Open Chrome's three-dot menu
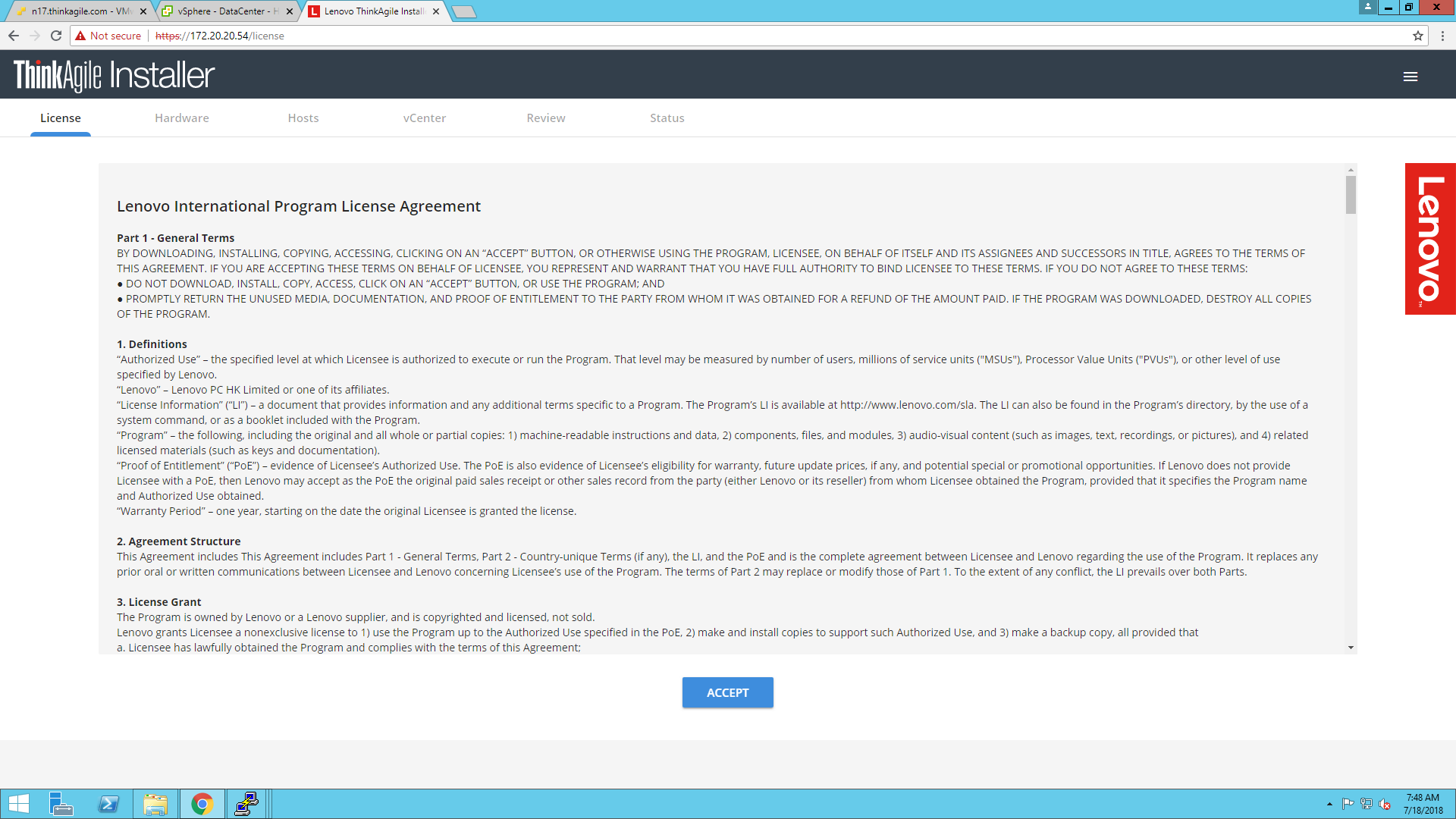 1442,36
